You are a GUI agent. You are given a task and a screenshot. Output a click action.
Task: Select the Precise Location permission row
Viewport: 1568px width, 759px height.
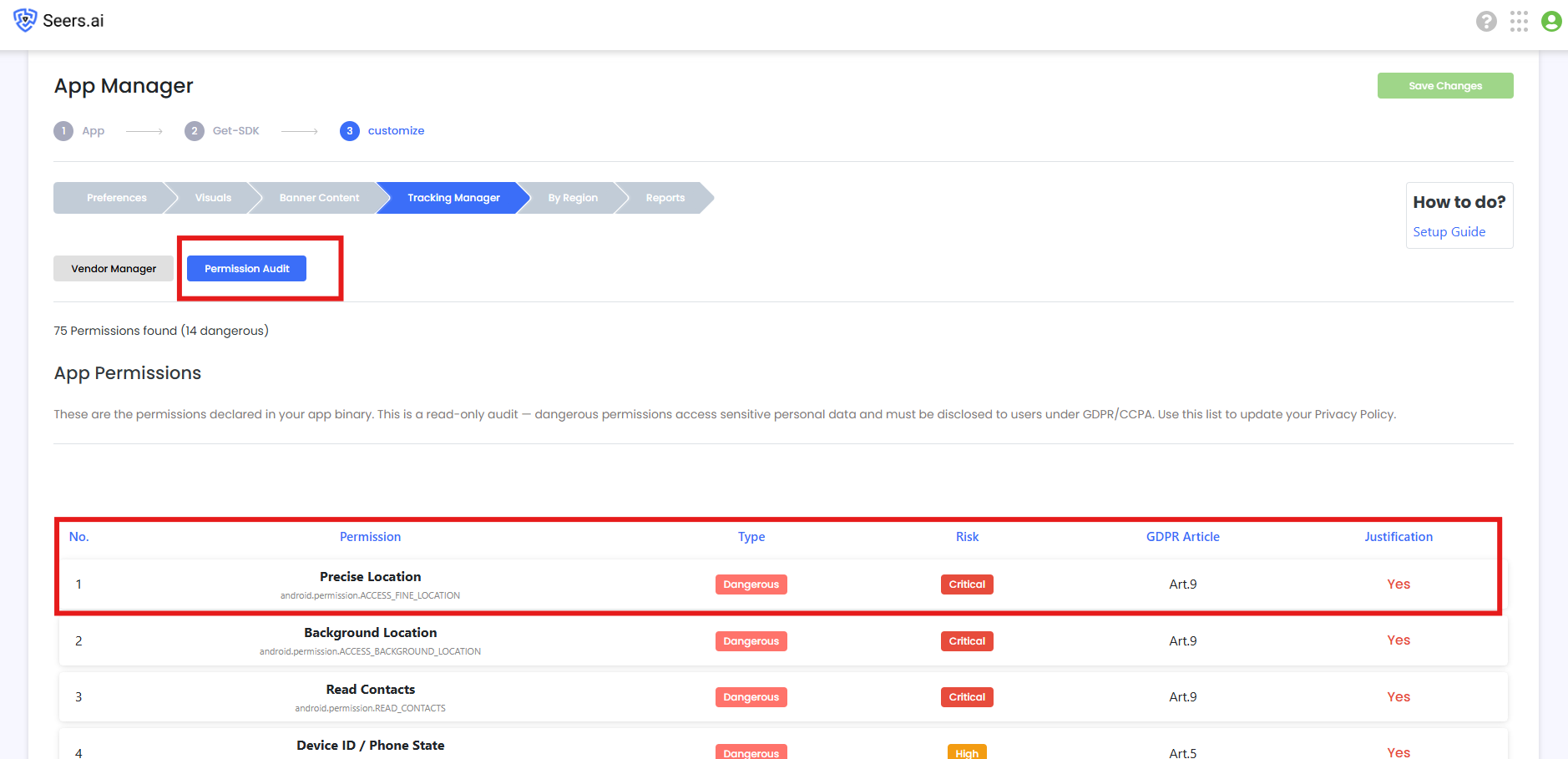tap(783, 584)
